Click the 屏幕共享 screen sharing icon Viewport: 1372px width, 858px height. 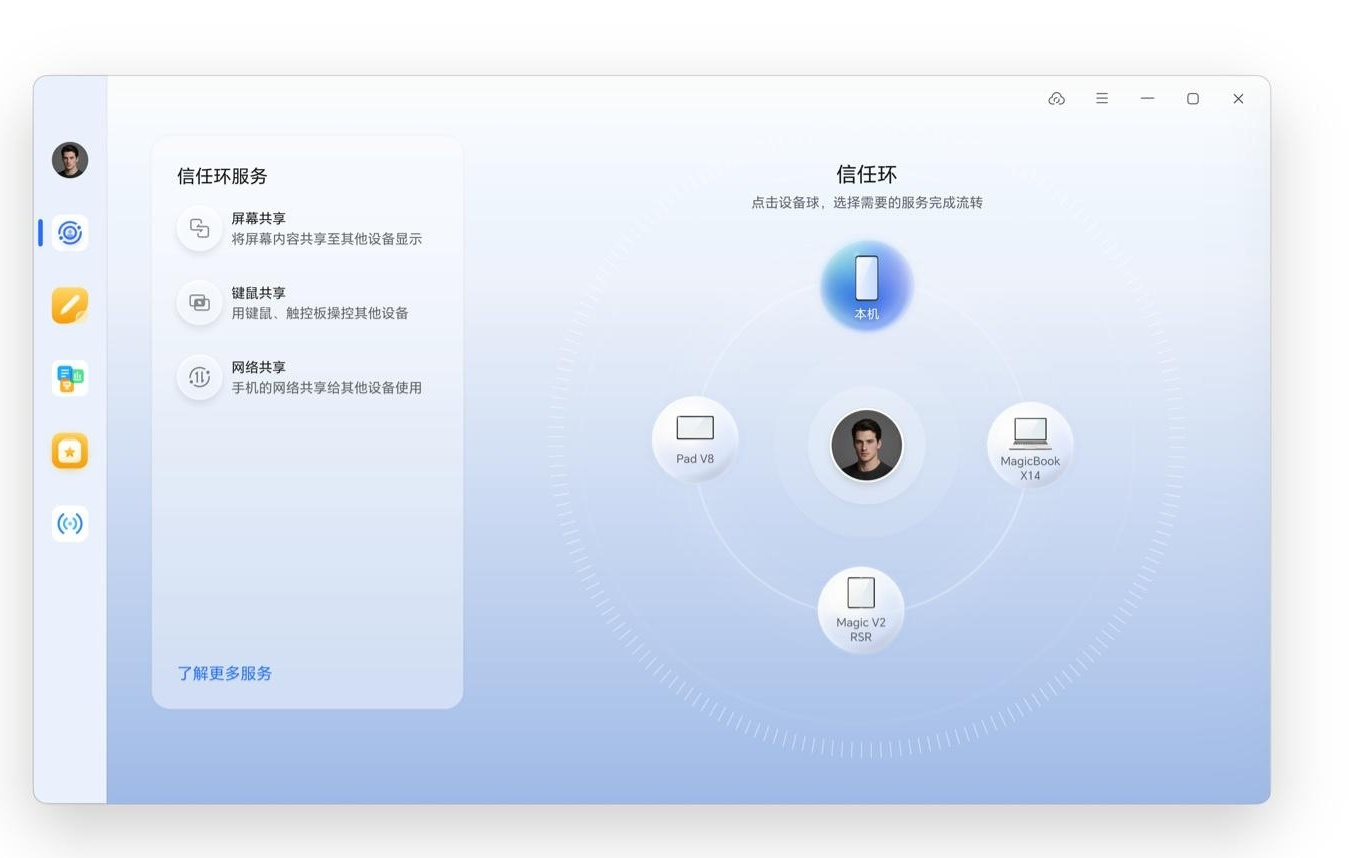click(x=199, y=228)
